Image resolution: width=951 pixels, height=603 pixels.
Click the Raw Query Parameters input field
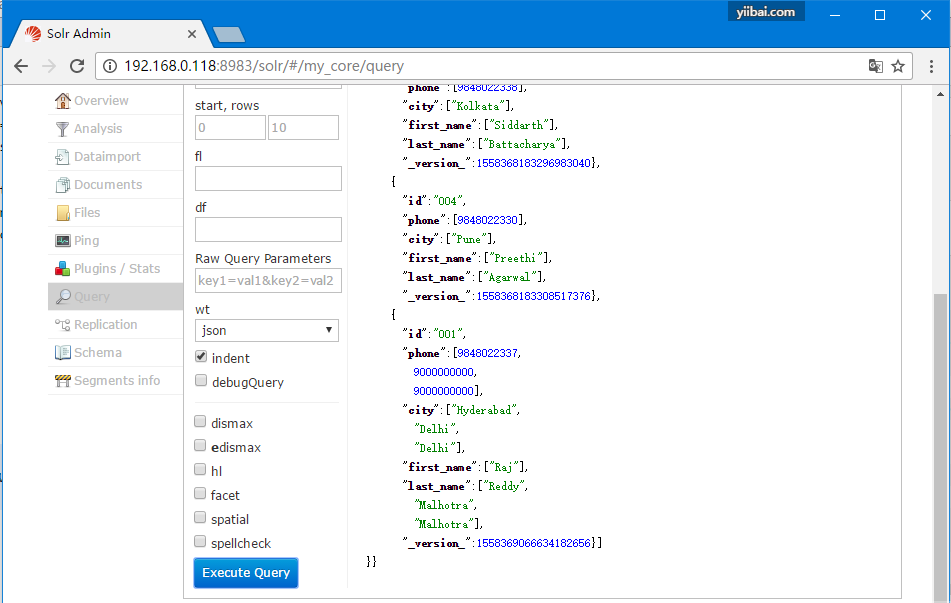[x=268, y=281]
